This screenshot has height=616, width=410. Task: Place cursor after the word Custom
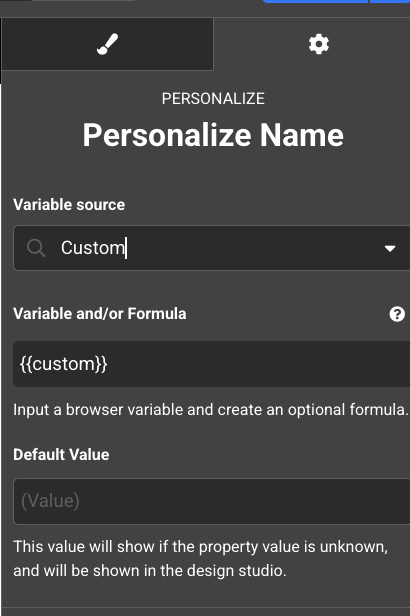click(126, 248)
